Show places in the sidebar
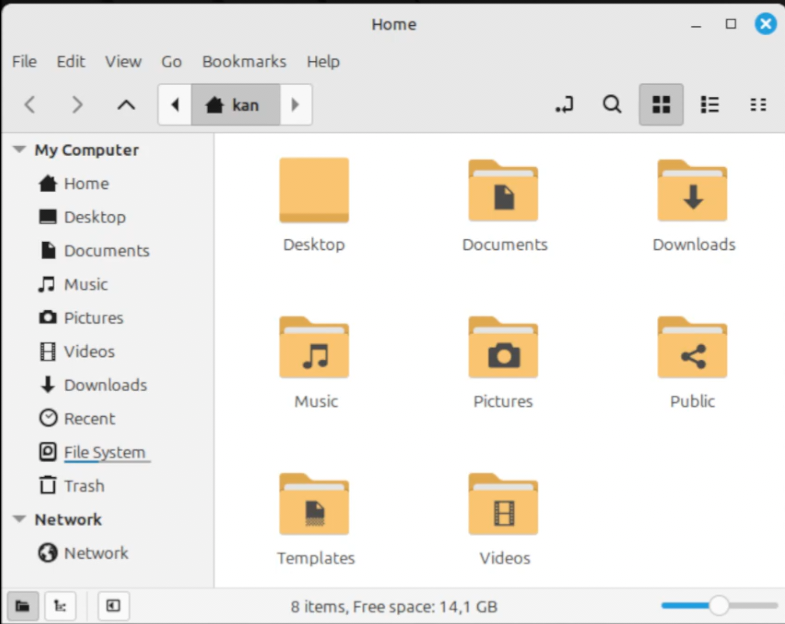Screen dimensions: 785x624 pyautogui.click(x=23, y=606)
